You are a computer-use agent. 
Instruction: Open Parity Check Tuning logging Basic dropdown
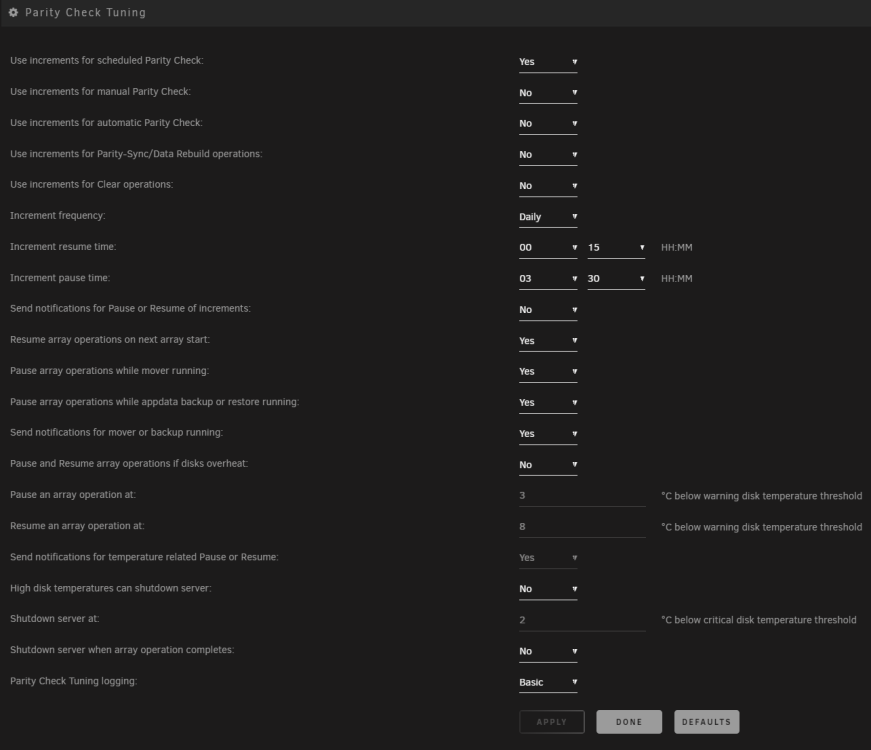coord(548,682)
